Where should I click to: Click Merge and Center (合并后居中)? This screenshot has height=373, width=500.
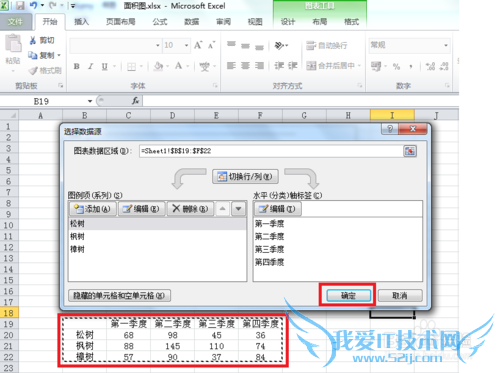coord(330,66)
